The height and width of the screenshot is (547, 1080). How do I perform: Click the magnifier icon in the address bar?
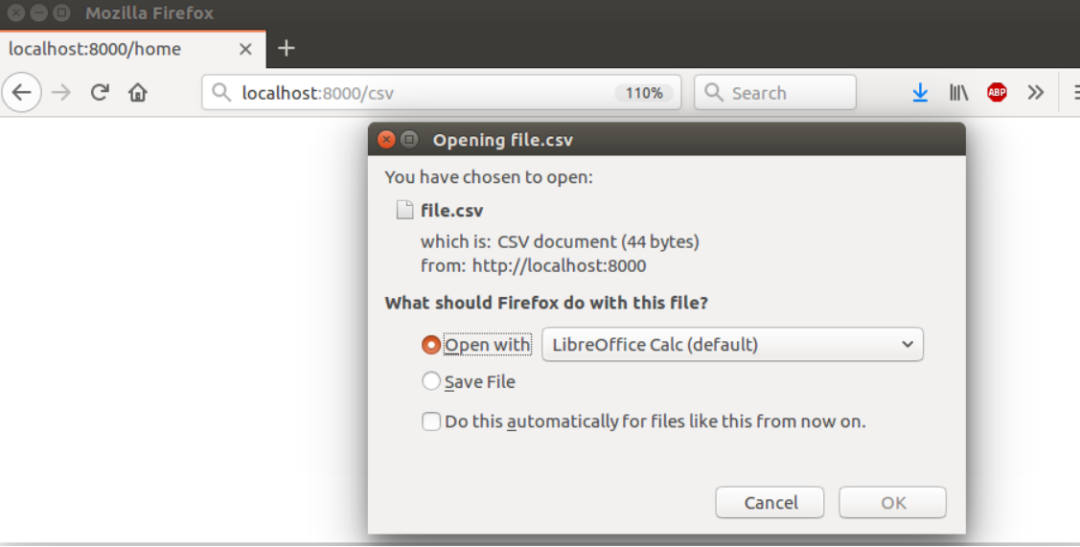pos(221,92)
